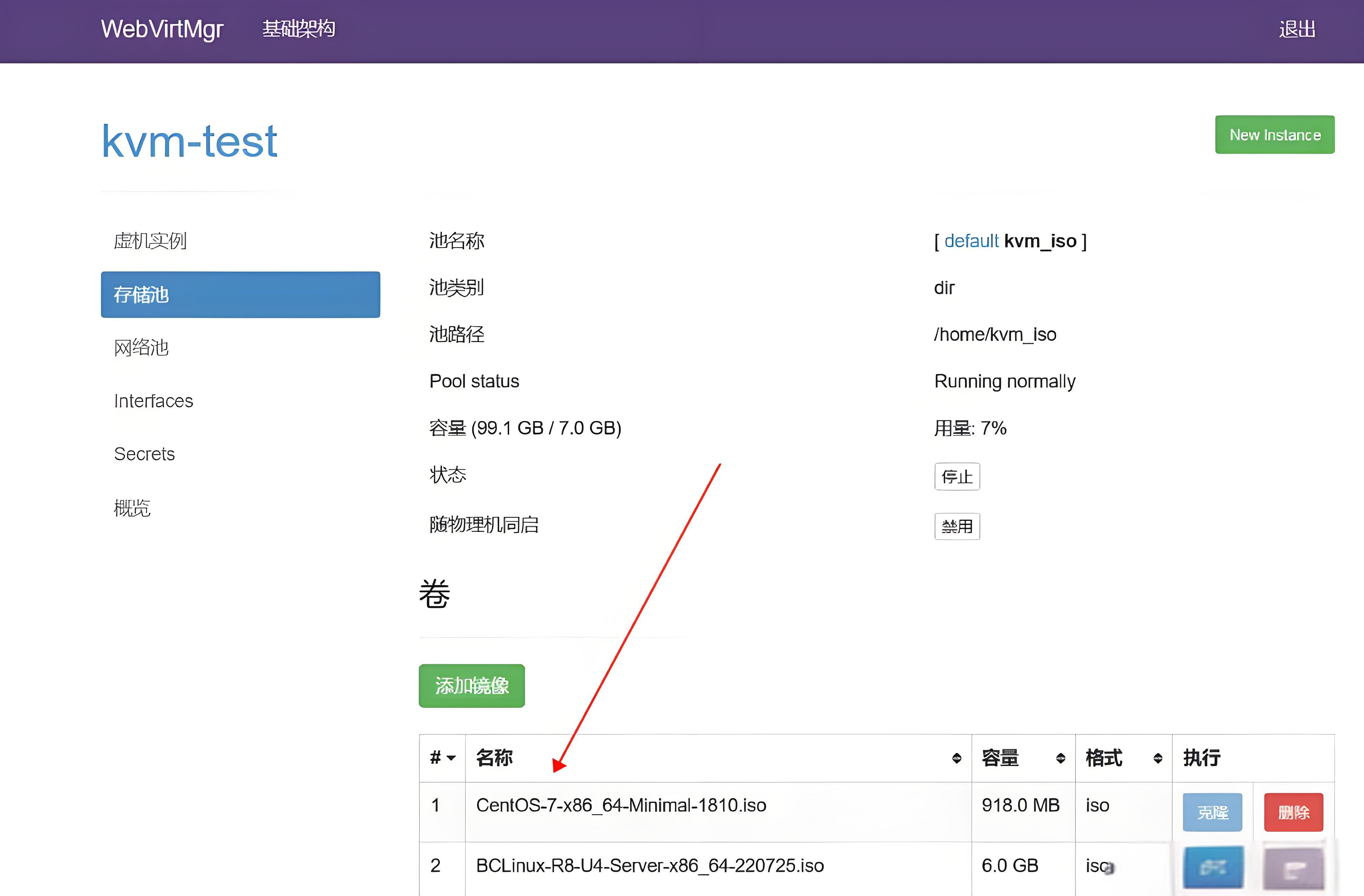Open the Interfaces sidebar section
The image size is (1364, 896).
coord(153,401)
